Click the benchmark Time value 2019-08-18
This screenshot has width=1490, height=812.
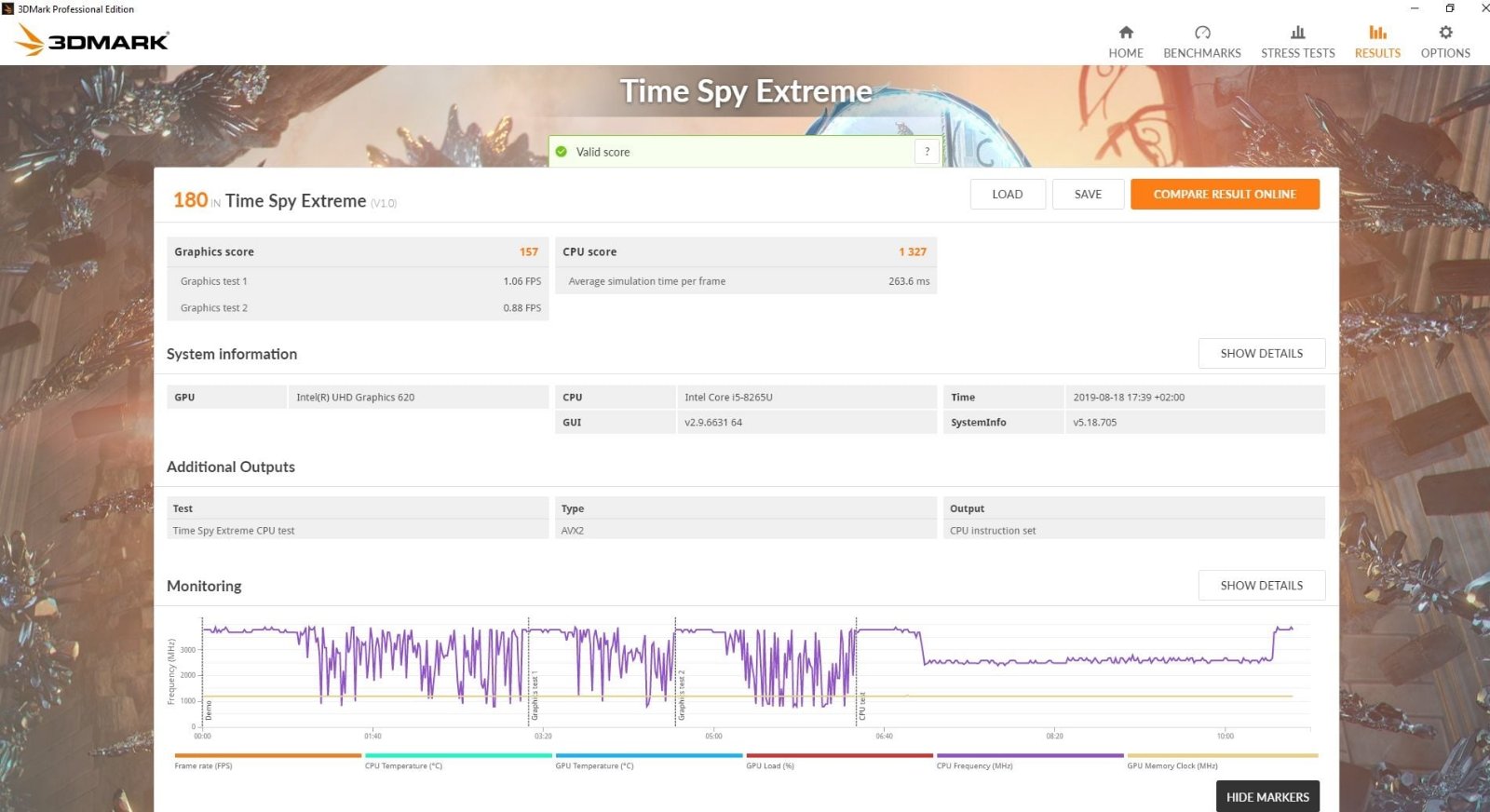pyautogui.click(x=1129, y=397)
